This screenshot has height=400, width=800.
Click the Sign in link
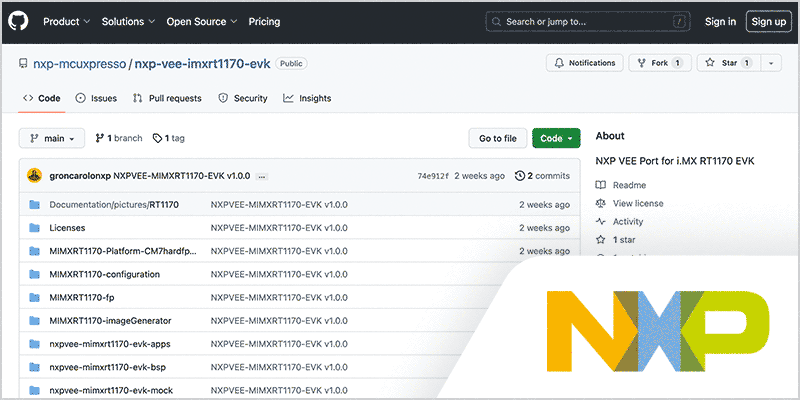click(x=720, y=21)
